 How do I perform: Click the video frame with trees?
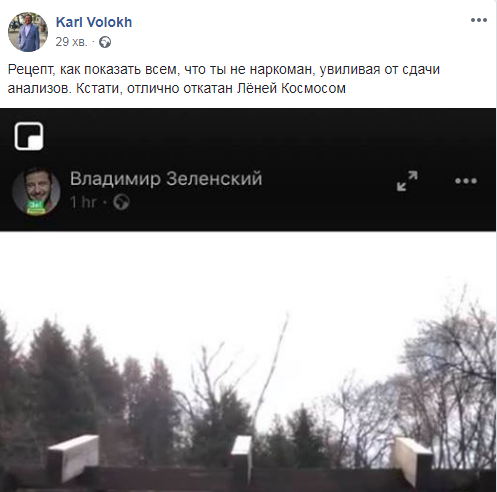248,362
